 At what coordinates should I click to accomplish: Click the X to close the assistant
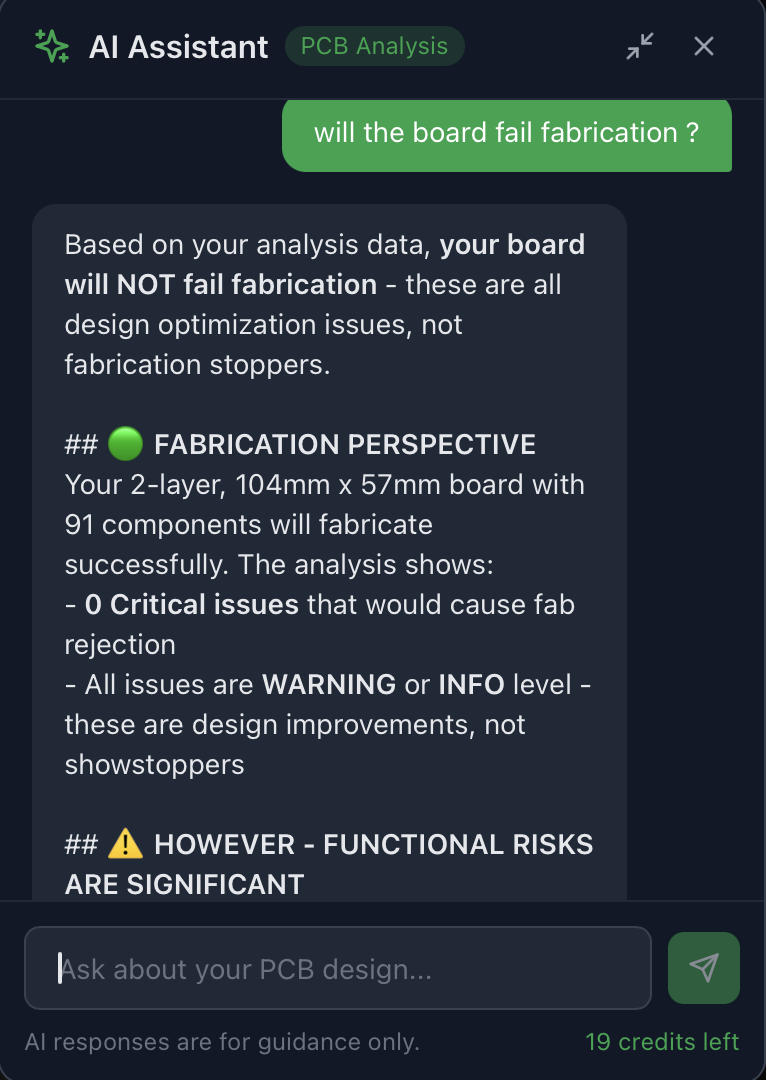(x=703, y=46)
